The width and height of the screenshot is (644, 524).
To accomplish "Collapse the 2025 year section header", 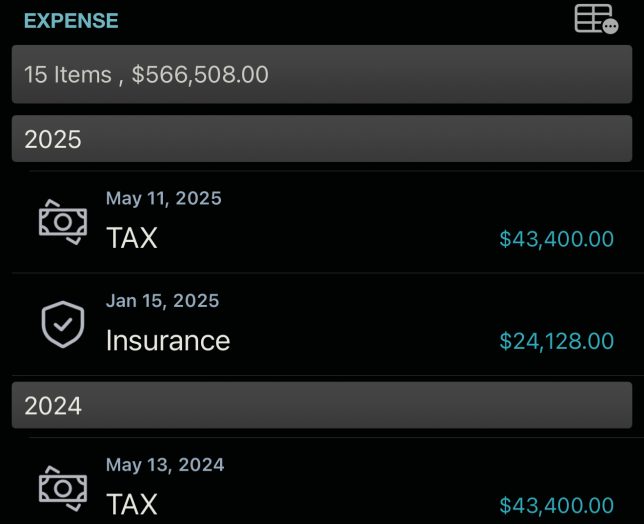I will [x=322, y=139].
